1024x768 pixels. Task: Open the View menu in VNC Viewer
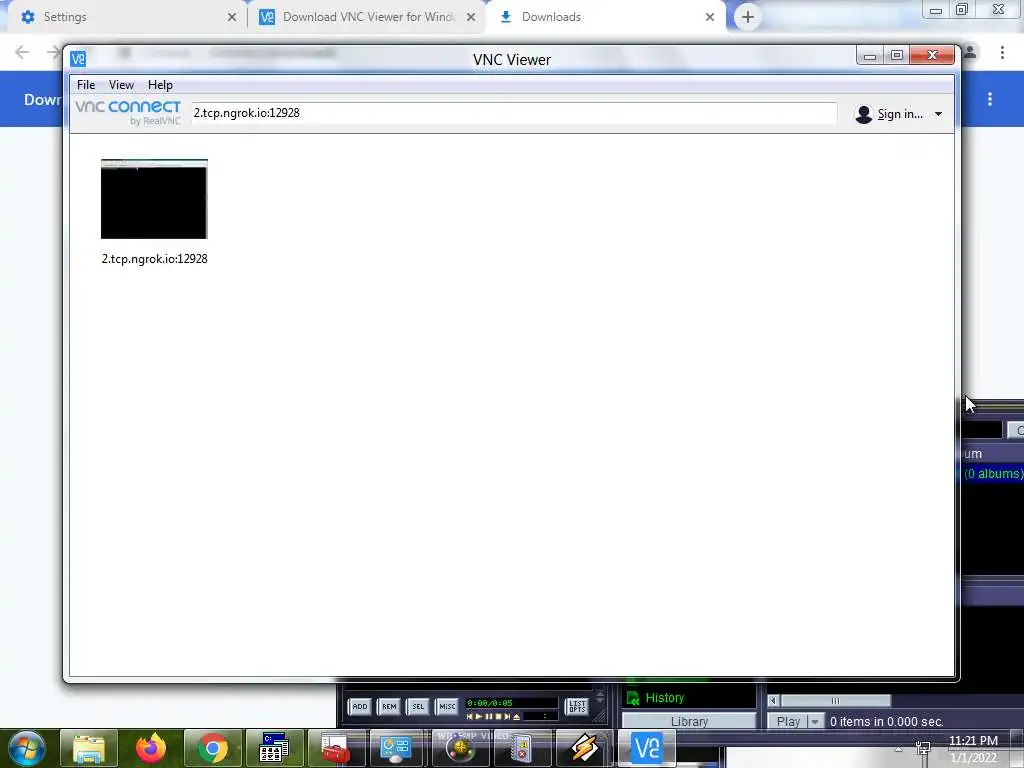click(121, 85)
